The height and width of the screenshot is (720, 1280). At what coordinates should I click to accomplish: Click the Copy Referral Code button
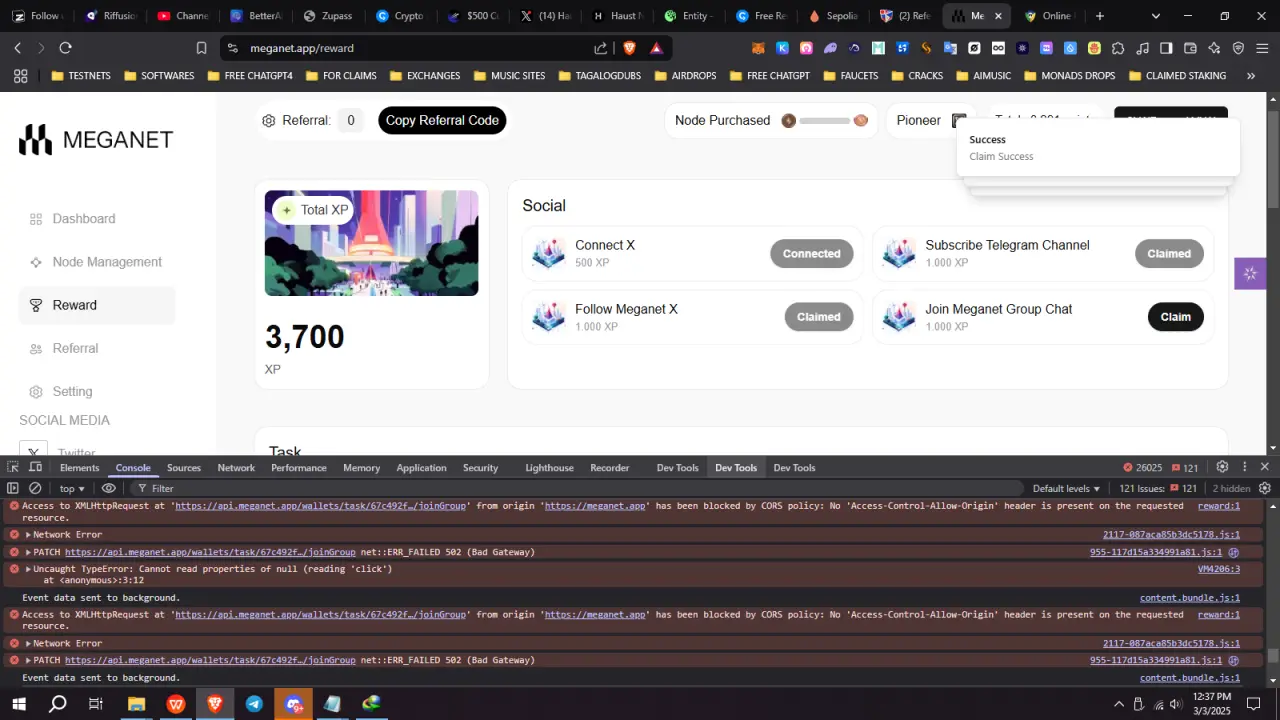click(442, 120)
